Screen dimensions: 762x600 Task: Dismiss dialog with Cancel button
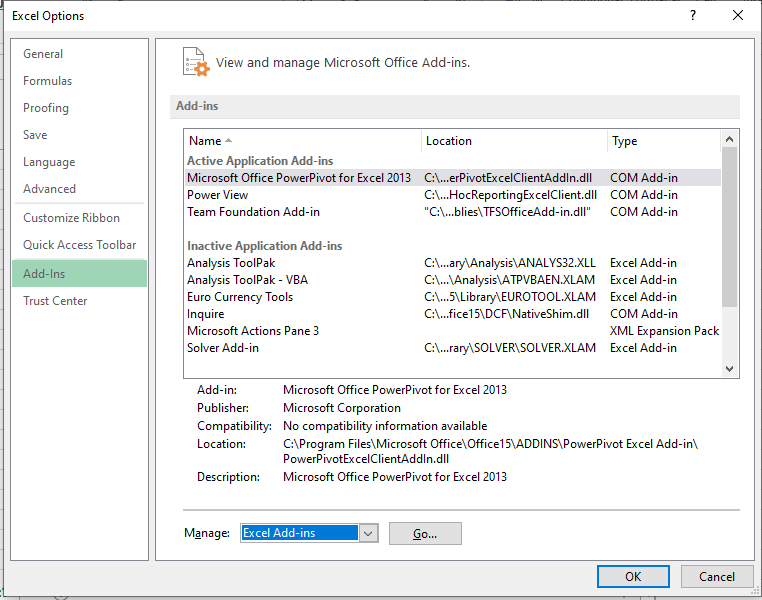click(x=716, y=576)
